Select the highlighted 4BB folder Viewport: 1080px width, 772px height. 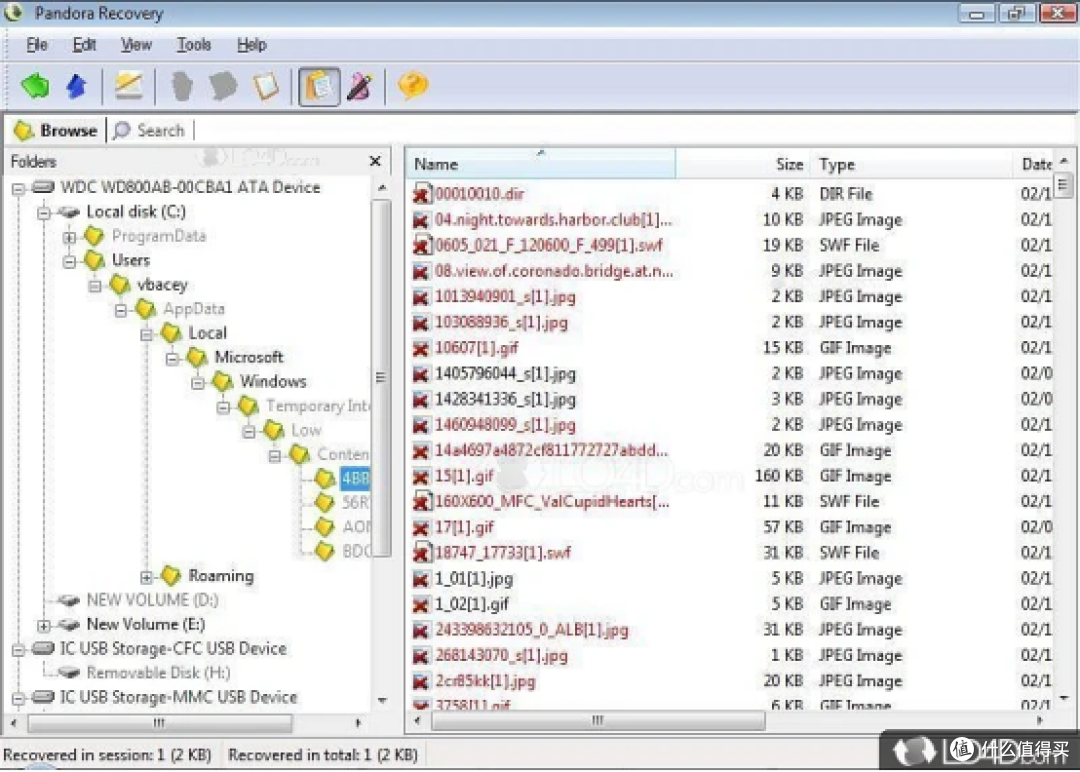point(355,478)
